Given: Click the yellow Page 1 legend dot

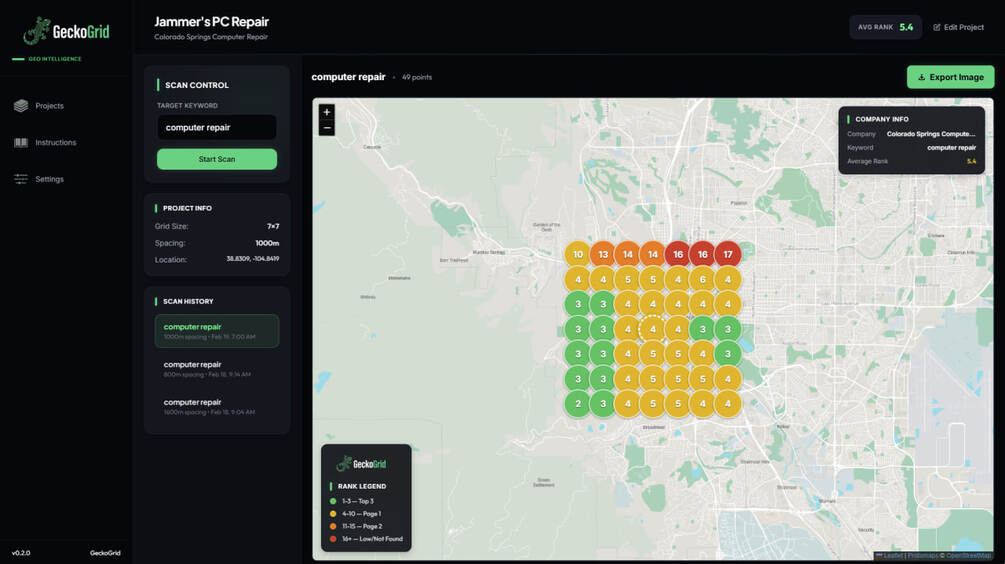Looking at the screenshot, I should tap(333, 514).
